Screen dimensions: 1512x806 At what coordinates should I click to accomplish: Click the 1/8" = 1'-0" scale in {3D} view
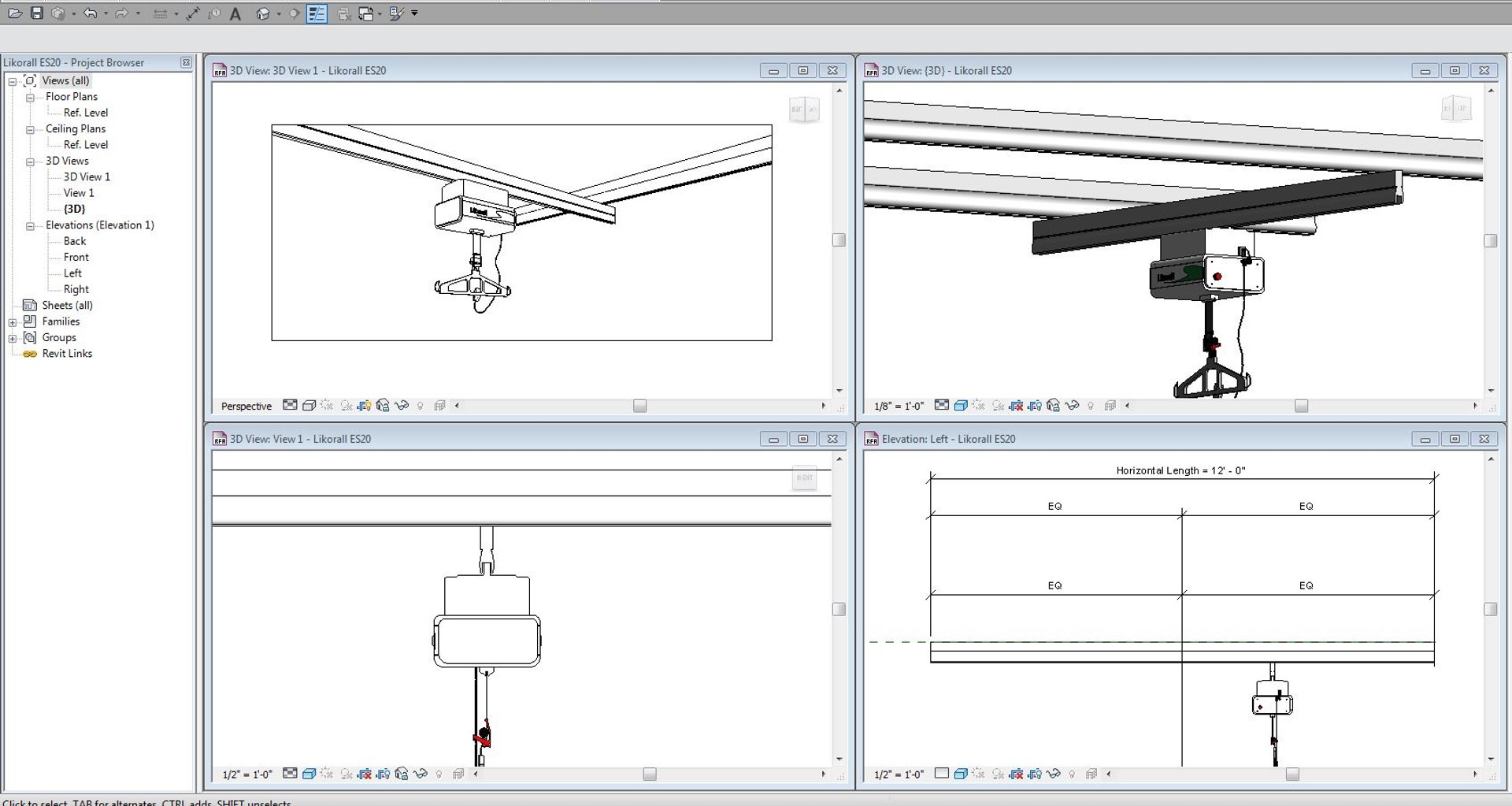click(899, 406)
